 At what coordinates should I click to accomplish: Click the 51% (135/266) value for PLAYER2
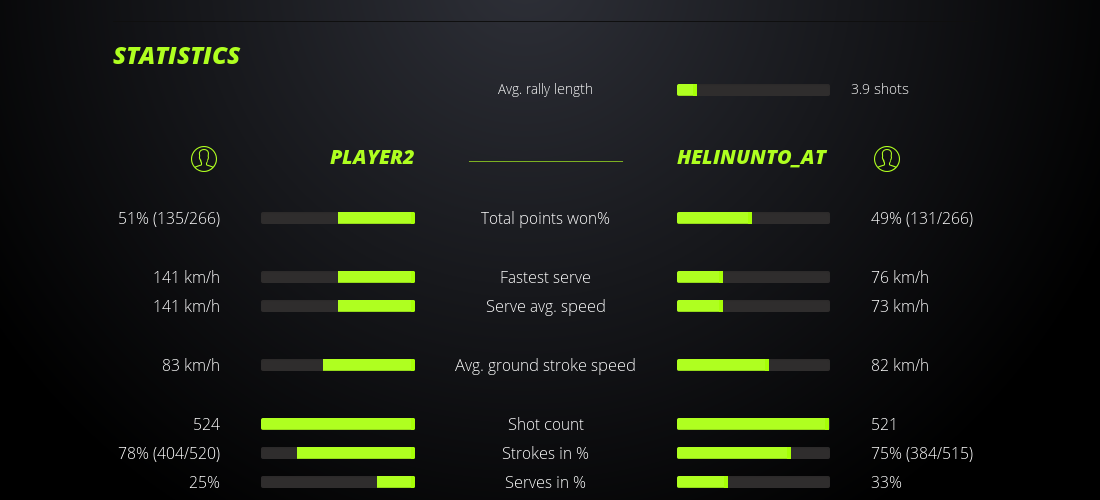tap(169, 218)
